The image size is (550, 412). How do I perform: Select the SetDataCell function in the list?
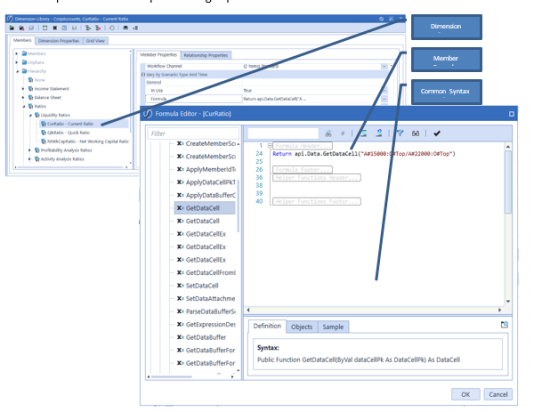(202, 285)
